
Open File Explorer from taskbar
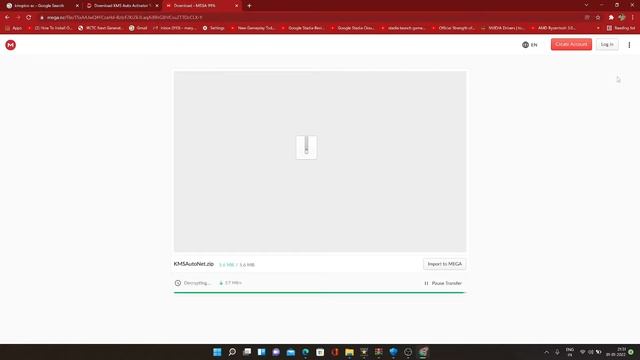349,352
